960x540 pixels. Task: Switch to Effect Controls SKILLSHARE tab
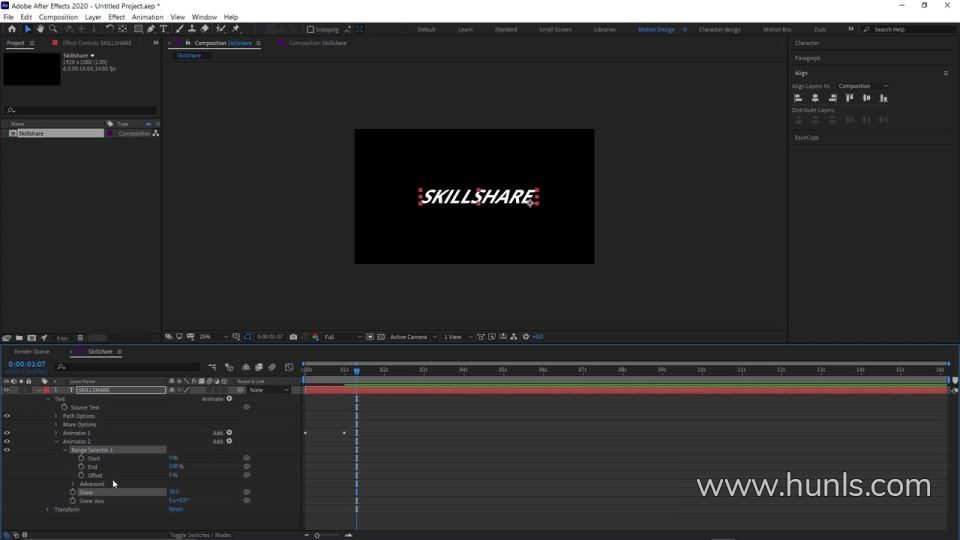tap(97, 43)
